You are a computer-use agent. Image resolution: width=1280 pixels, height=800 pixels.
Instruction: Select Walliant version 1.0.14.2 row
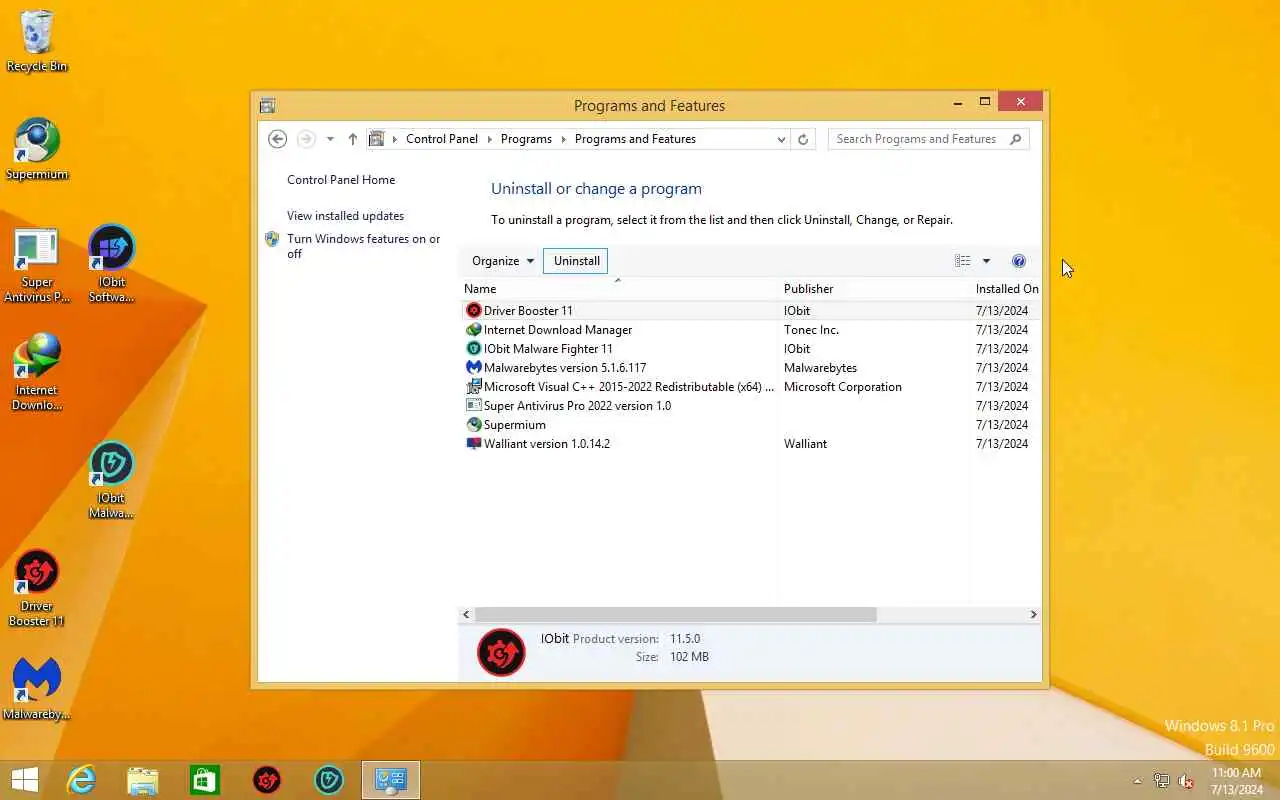point(749,444)
